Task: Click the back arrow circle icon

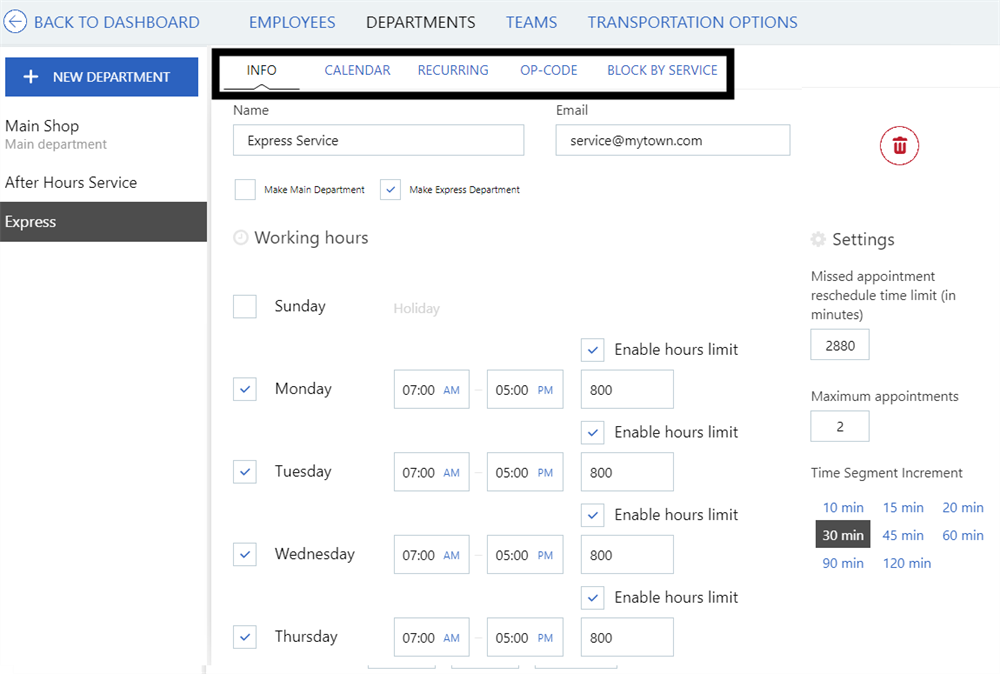Action: click(x=16, y=22)
